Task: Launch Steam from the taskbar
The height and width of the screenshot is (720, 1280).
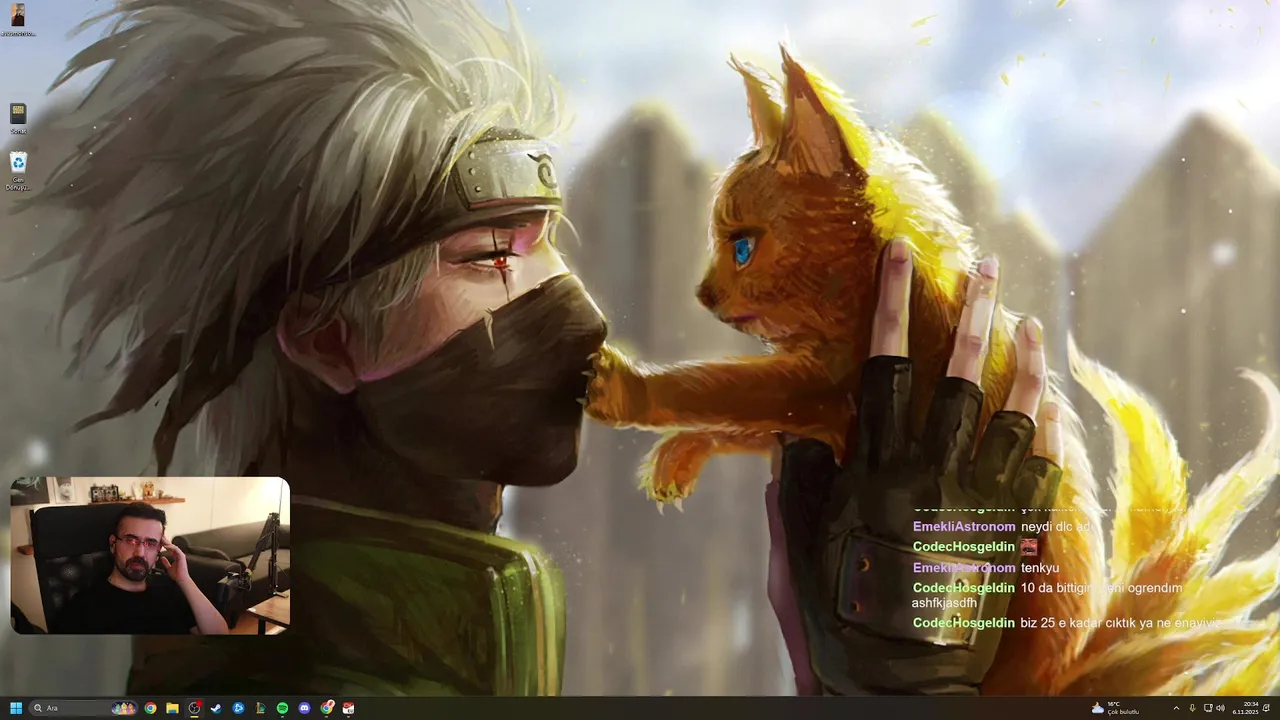Action: [x=216, y=708]
